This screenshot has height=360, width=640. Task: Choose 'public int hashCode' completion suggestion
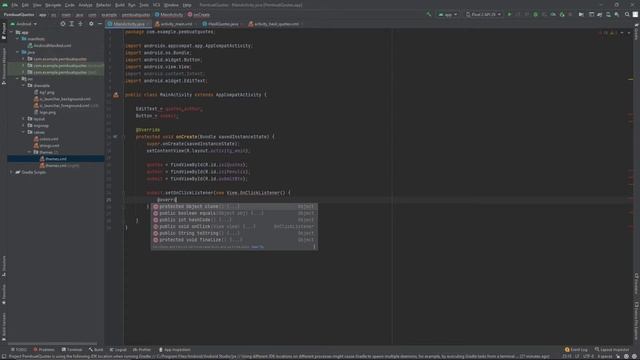[234, 220]
